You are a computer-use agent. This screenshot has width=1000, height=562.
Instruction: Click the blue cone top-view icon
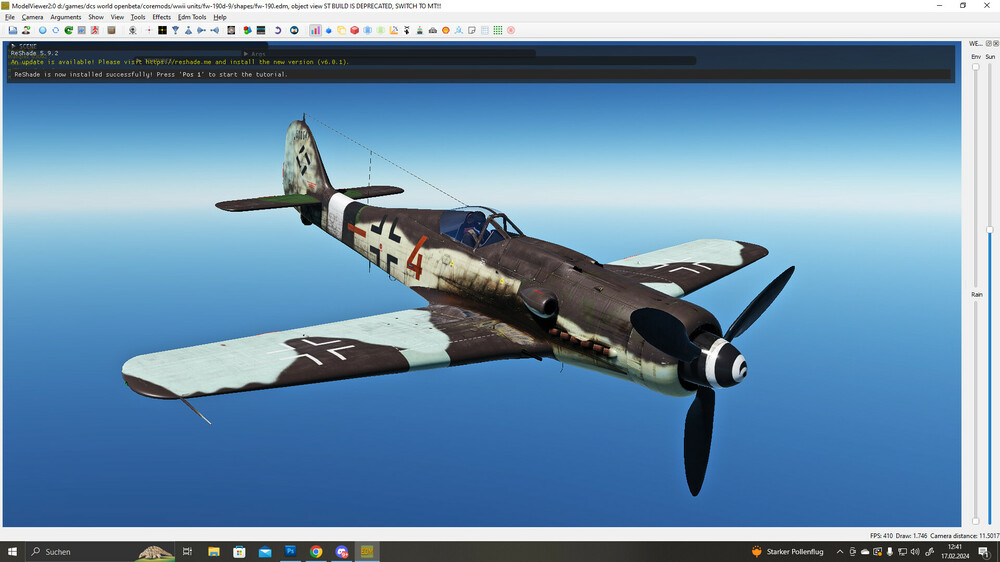point(188,30)
